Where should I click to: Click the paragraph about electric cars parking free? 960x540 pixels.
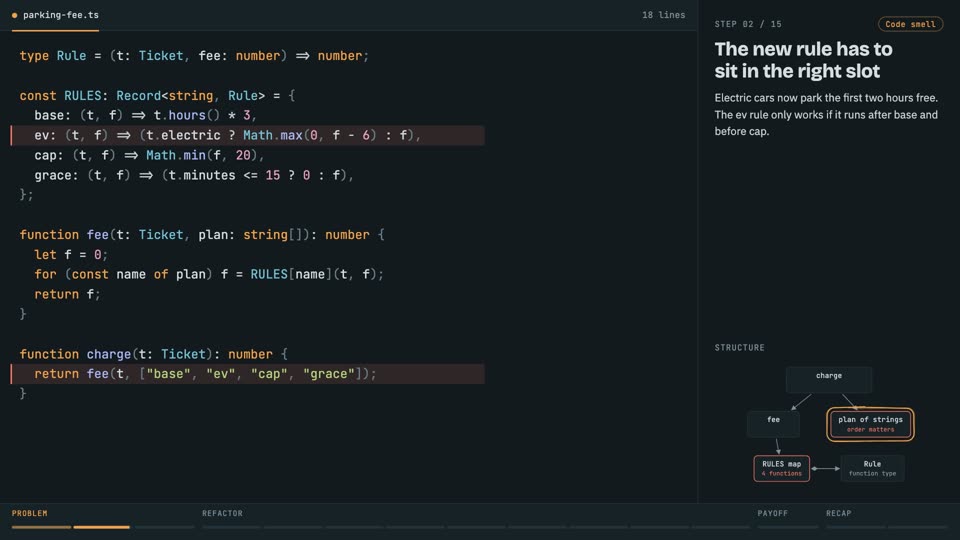(x=826, y=114)
